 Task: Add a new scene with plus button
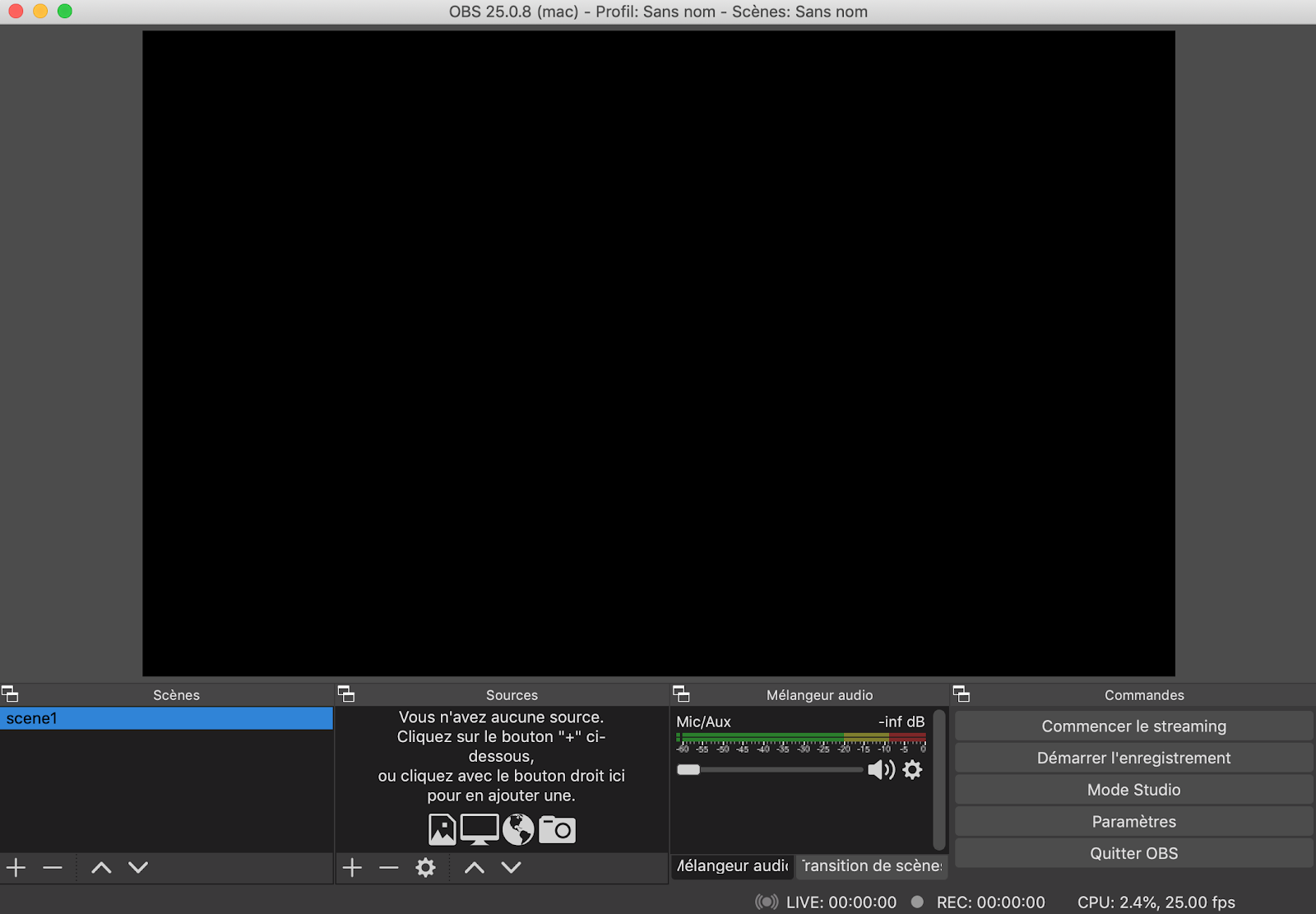click(x=16, y=867)
